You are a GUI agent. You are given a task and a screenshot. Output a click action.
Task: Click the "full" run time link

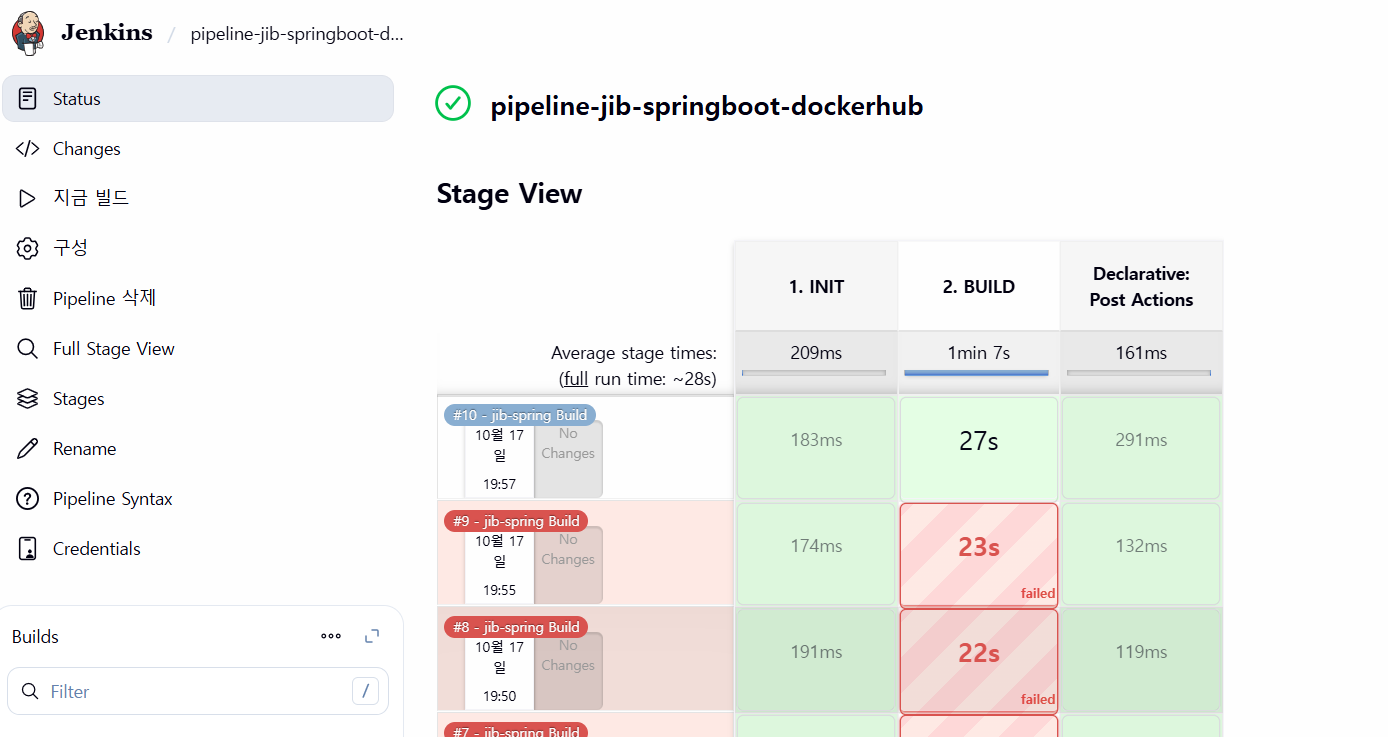(575, 379)
